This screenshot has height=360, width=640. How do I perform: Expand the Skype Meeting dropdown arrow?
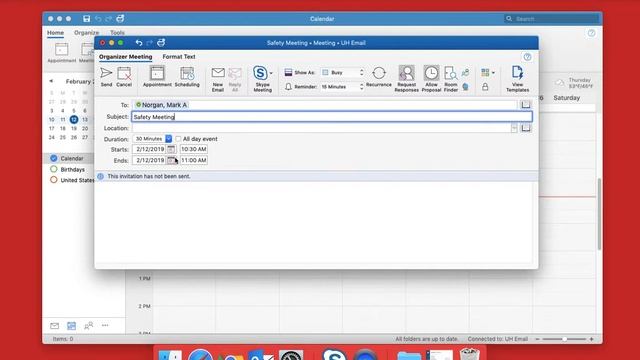coord(271,73)
